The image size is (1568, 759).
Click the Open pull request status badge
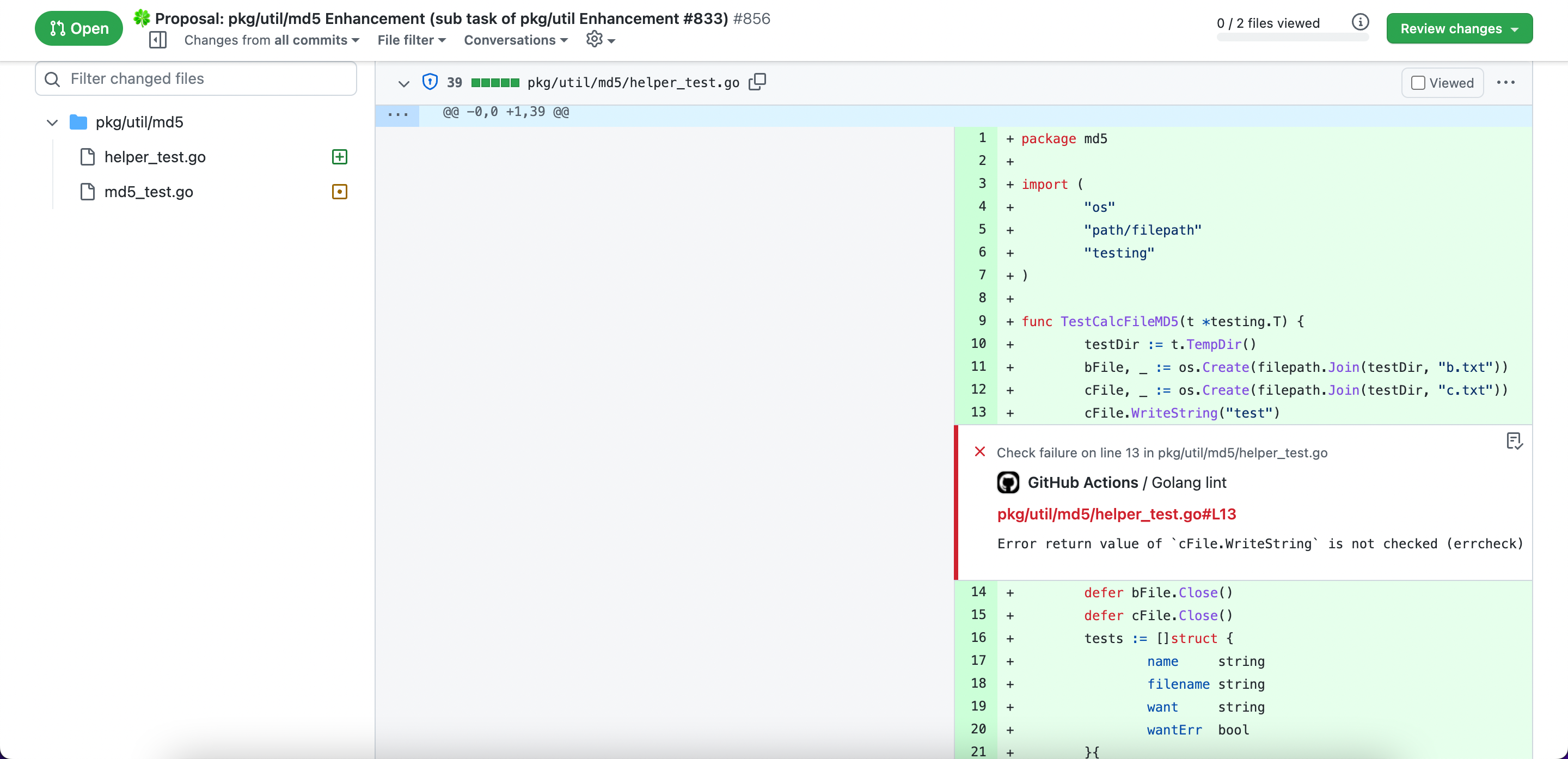(78, 28)
